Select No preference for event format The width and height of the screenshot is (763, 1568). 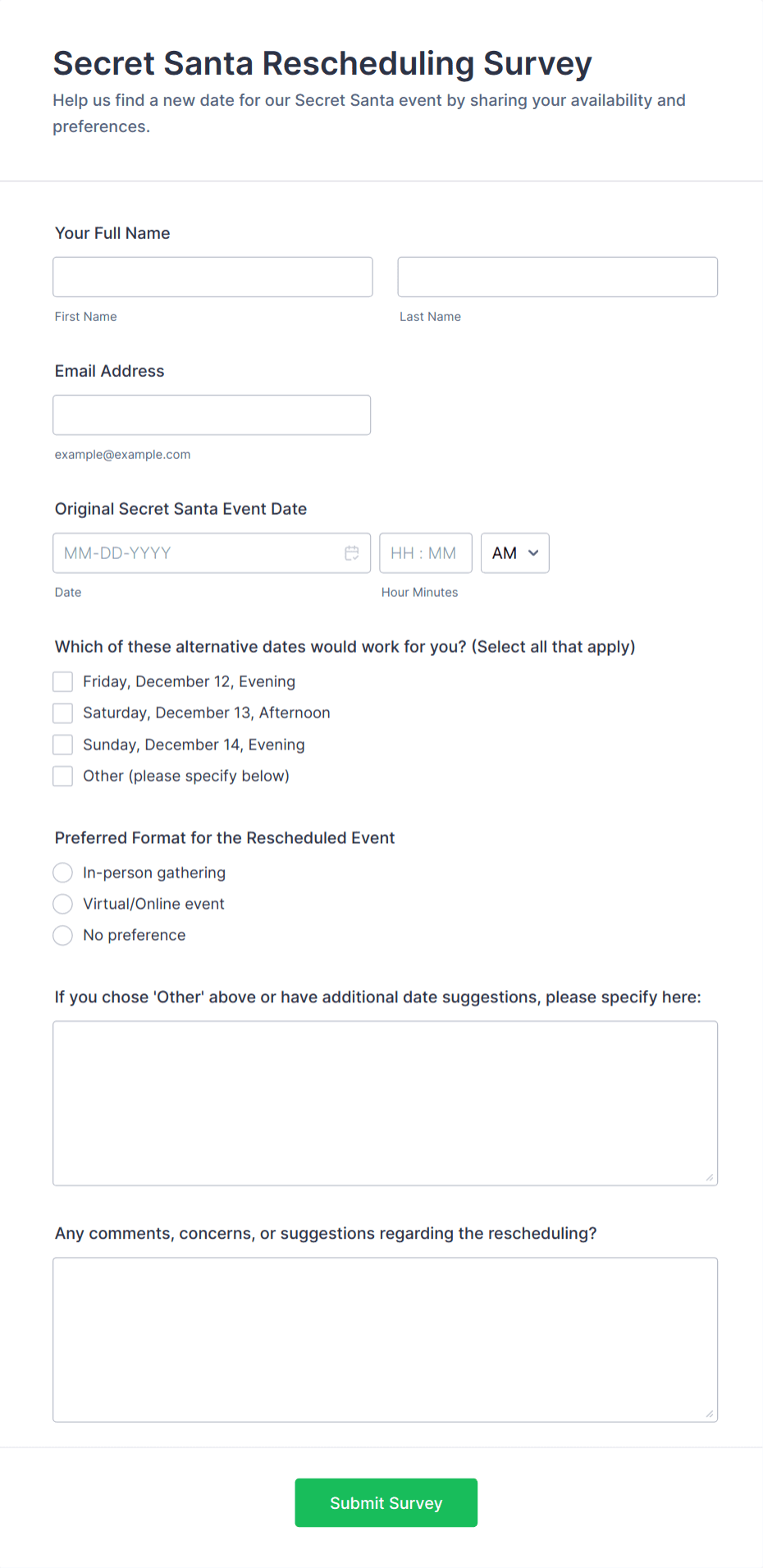click(x=62, y=935)
